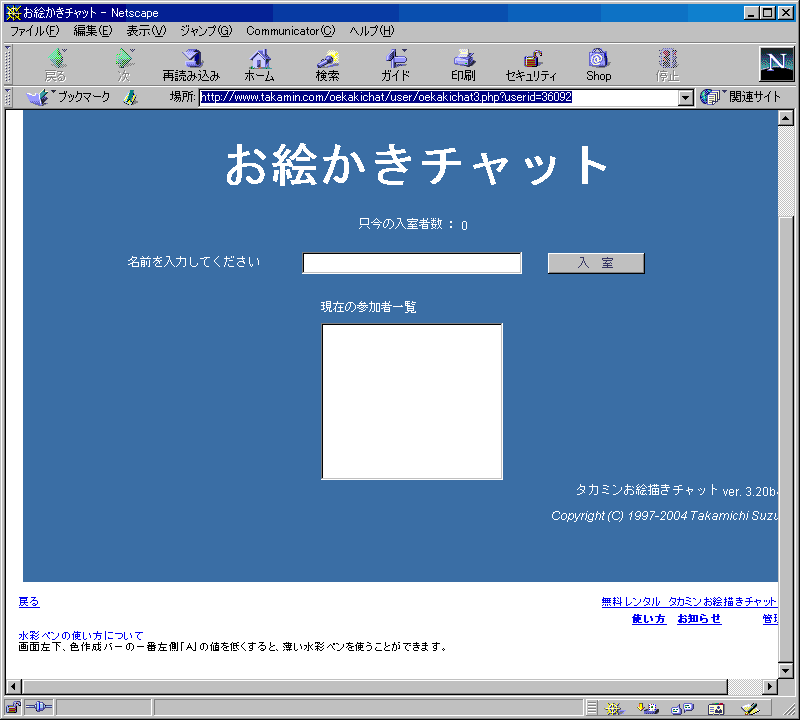The height and width of the screenshot is (720, 800).
Task: Open the 編集(E) menu
Action: coord(92,31)
